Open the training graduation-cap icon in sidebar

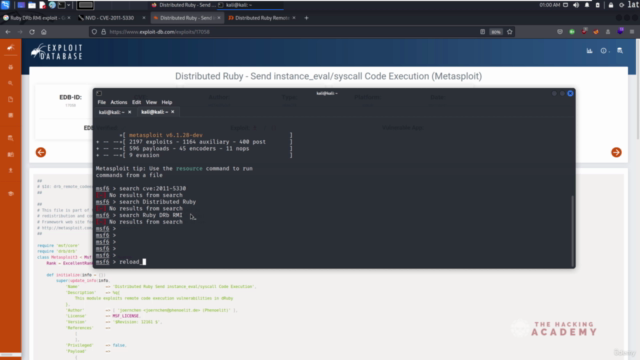11,193
